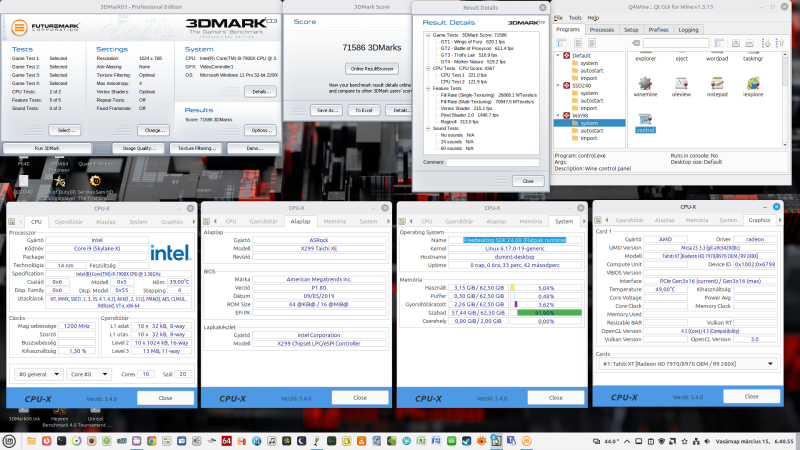Click the Image Quality... button
Image resolution: width=800 pixels, height=450 pixels.
[x=139, y=148]
